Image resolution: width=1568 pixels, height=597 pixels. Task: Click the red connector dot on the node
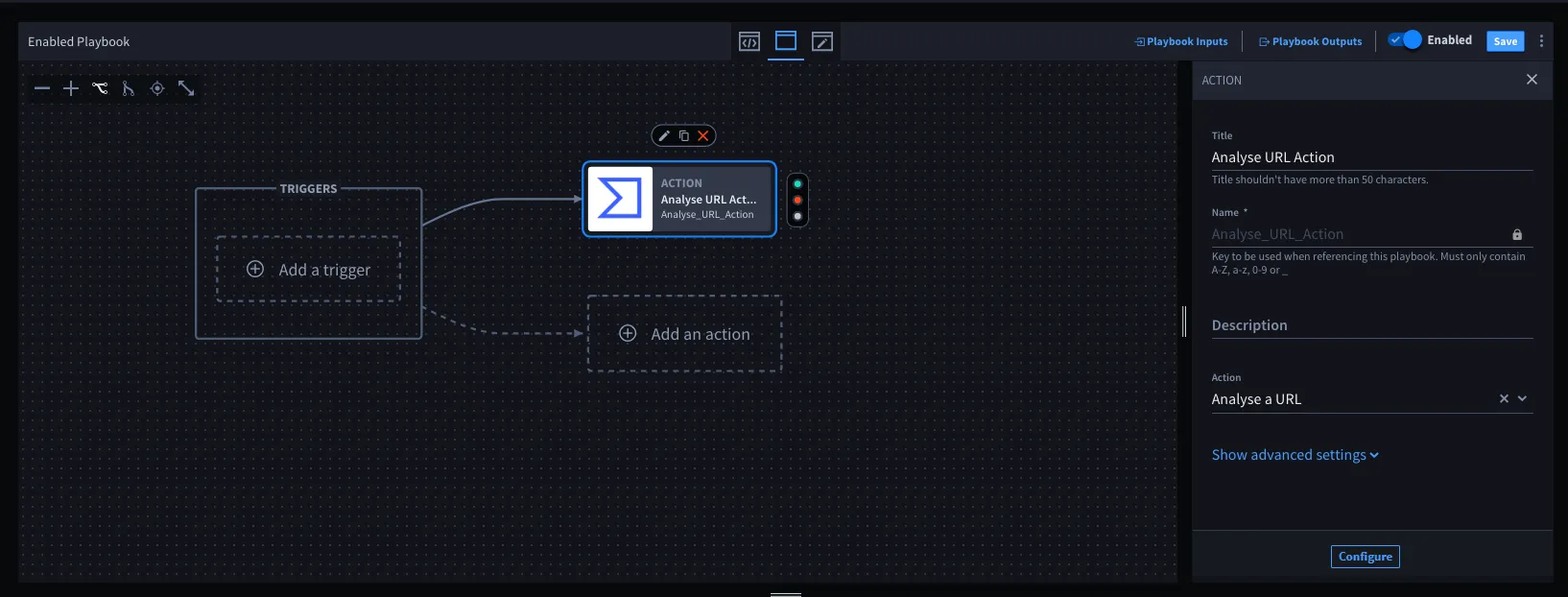point(797,200)
